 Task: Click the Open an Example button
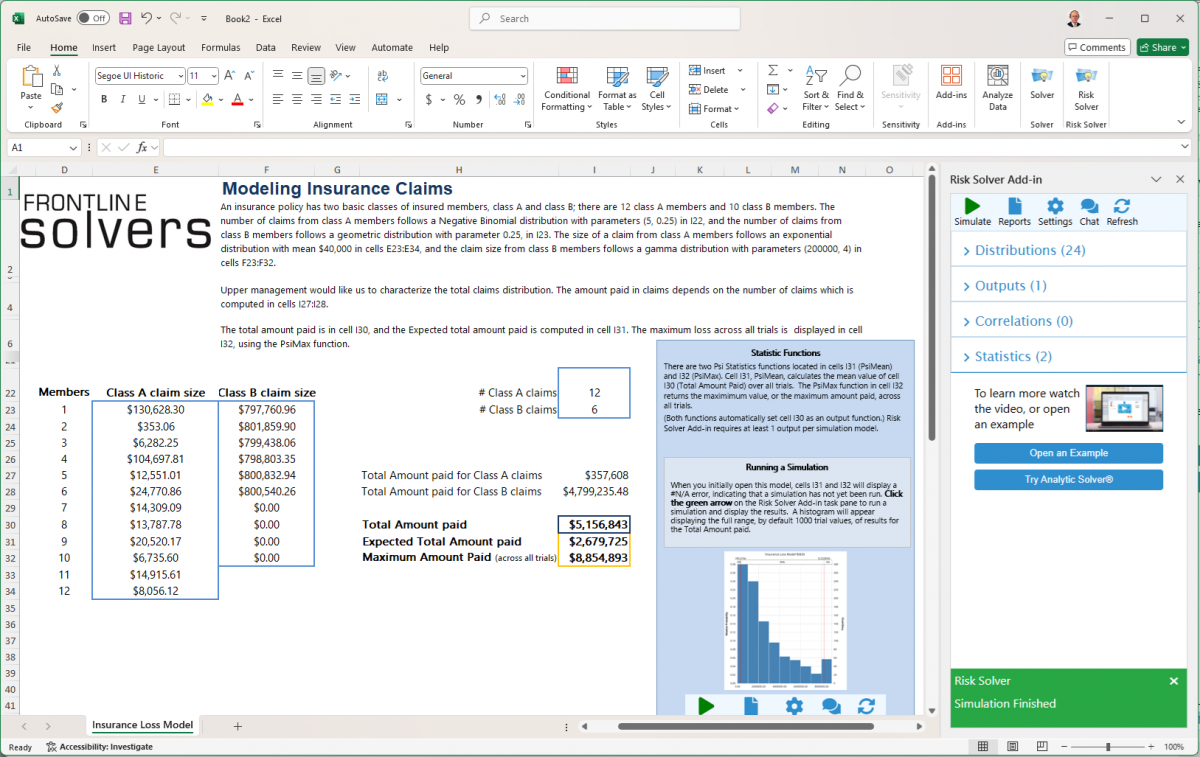[x=1068, y=453]
